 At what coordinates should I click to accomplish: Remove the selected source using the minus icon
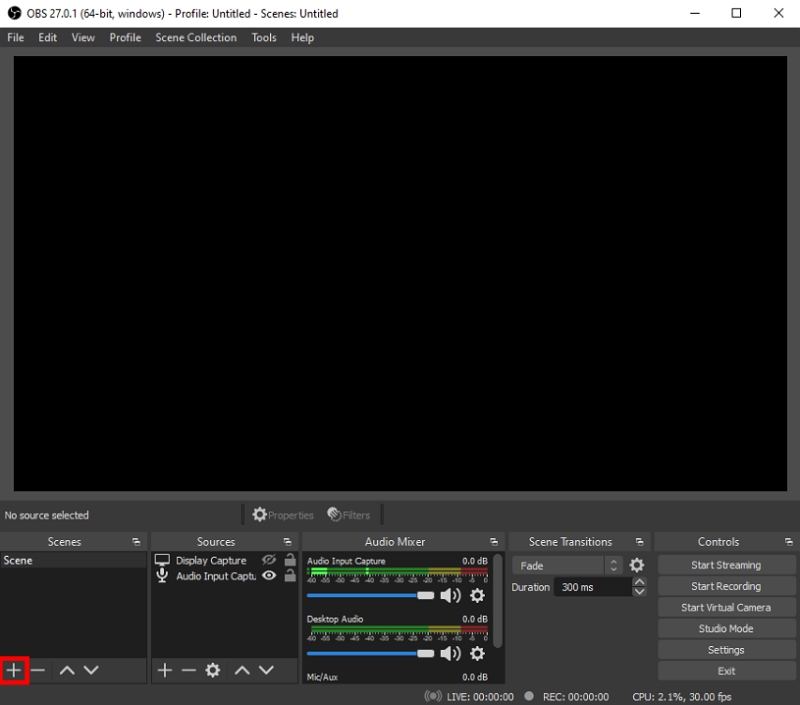(x=188, y=670)
